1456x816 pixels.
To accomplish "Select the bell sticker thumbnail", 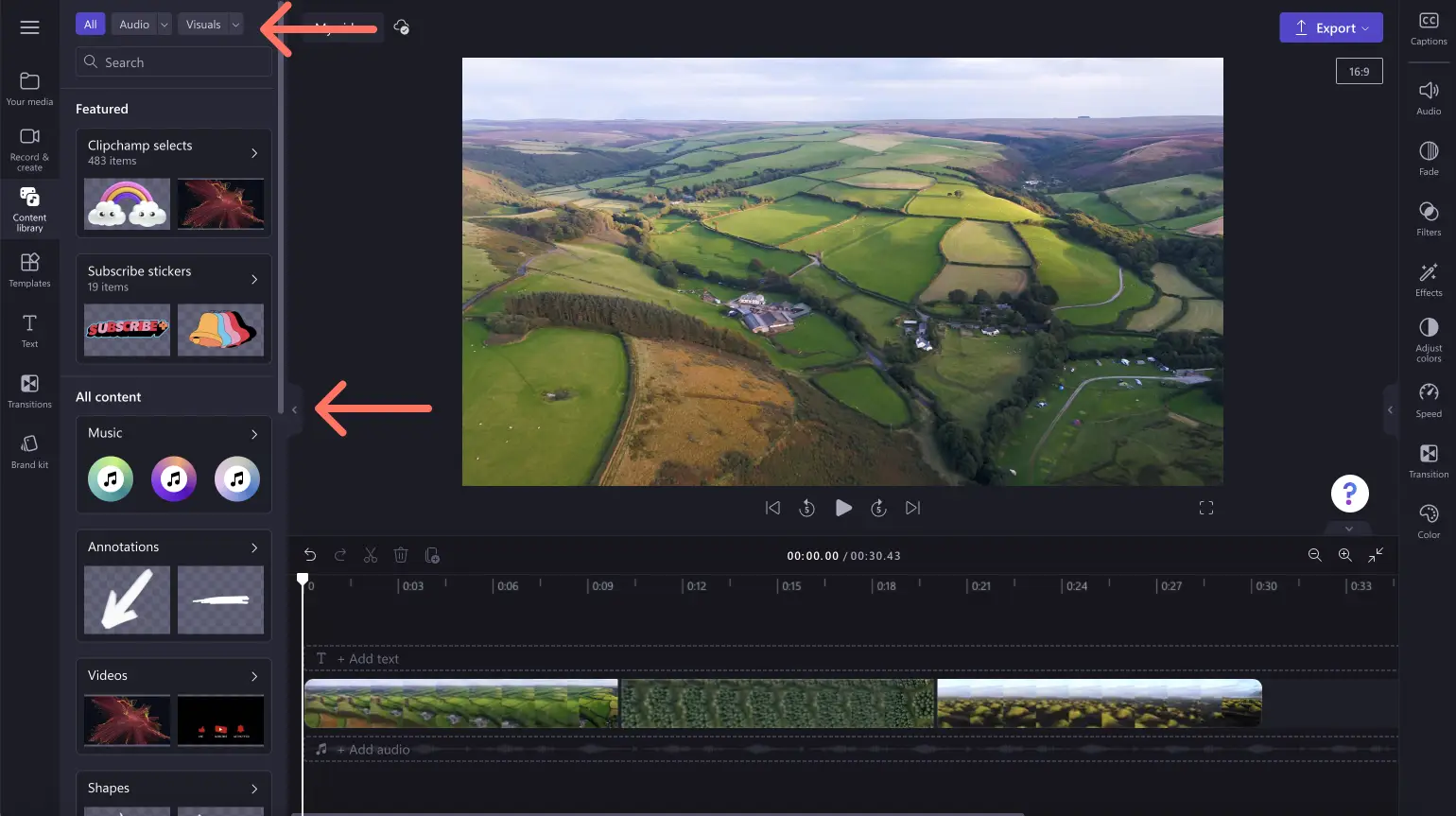I will (220, 330).
